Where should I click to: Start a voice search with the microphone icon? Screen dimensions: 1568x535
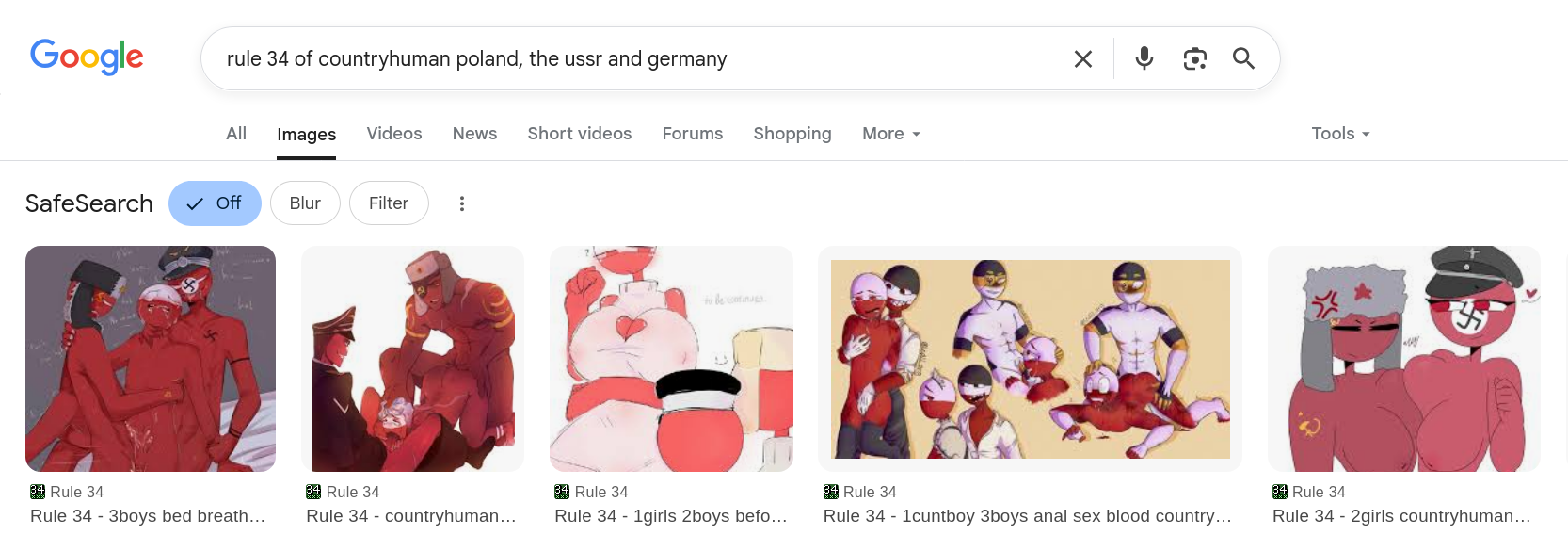click(x=1144, y=58)
